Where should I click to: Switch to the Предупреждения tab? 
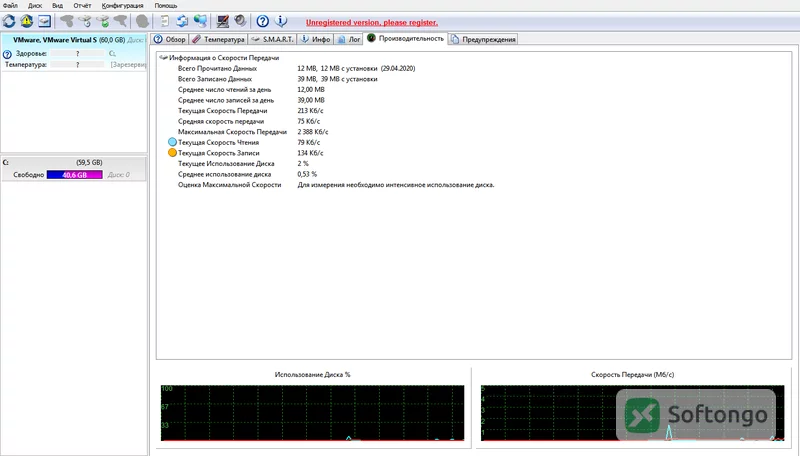pyautogui.click(x=483, y=39)
